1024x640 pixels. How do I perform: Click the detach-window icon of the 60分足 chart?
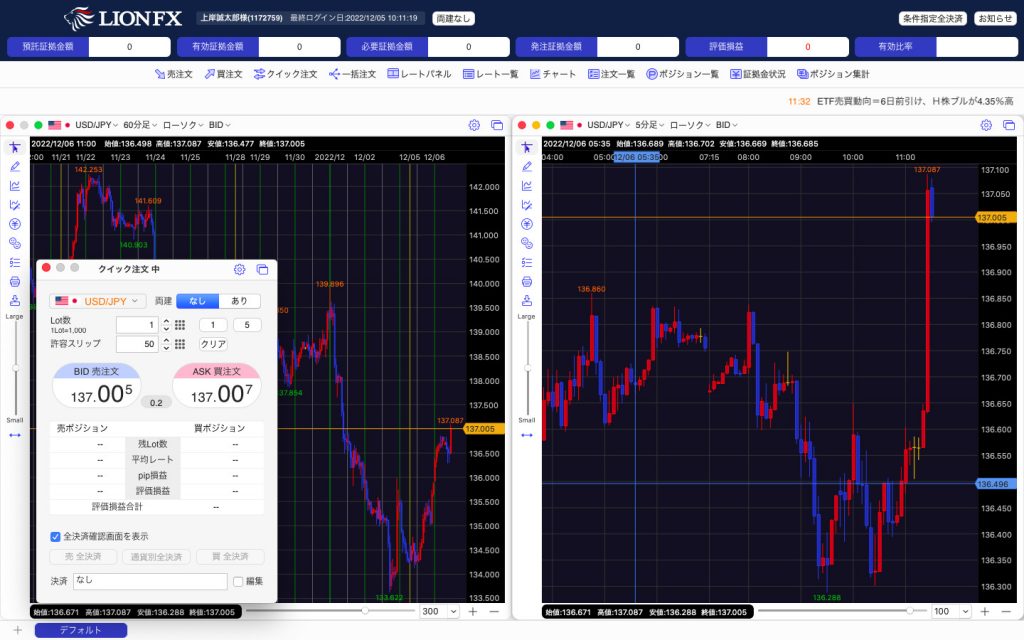(497, 125)
